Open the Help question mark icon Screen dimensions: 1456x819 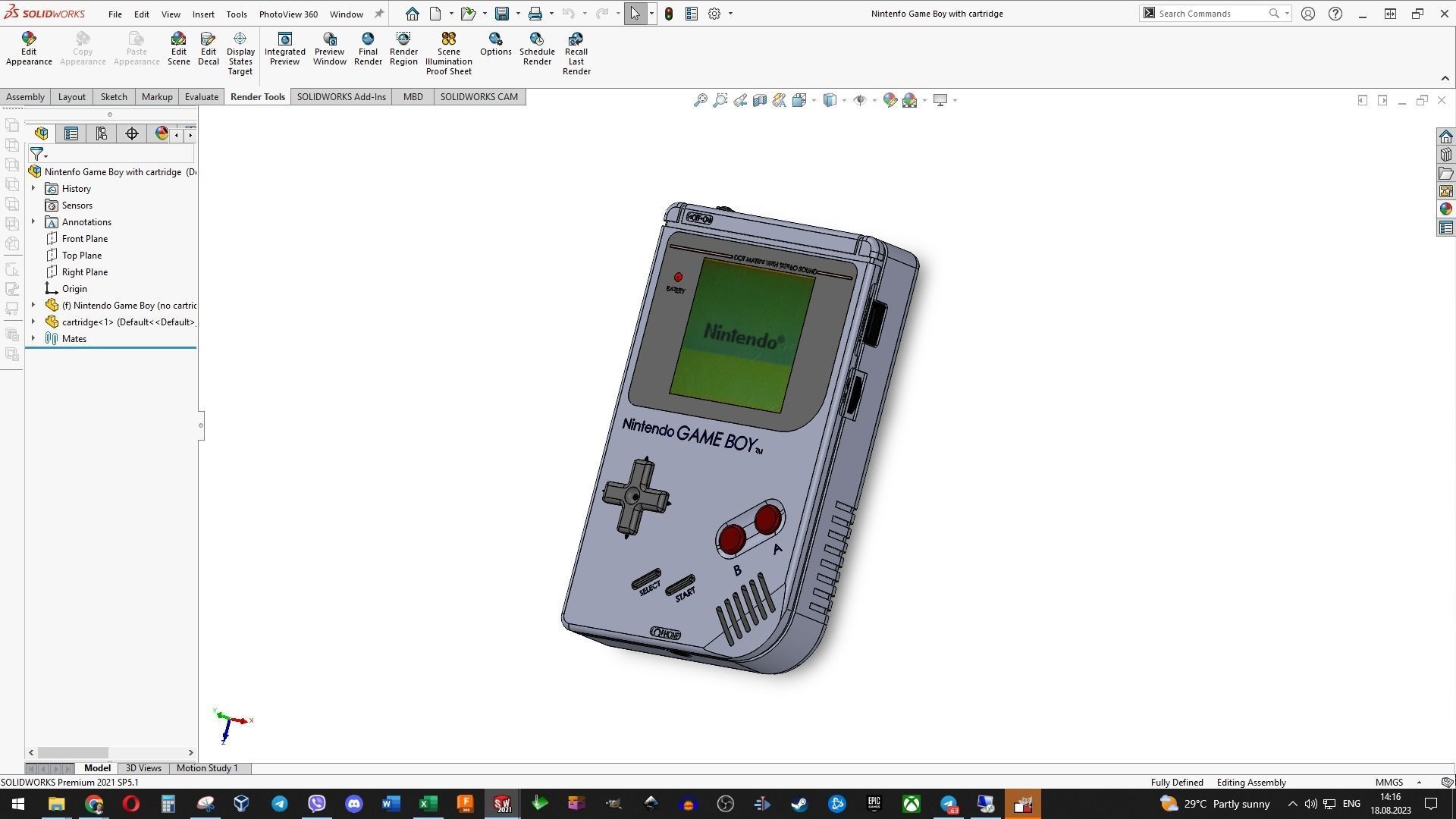(1335, 14)
